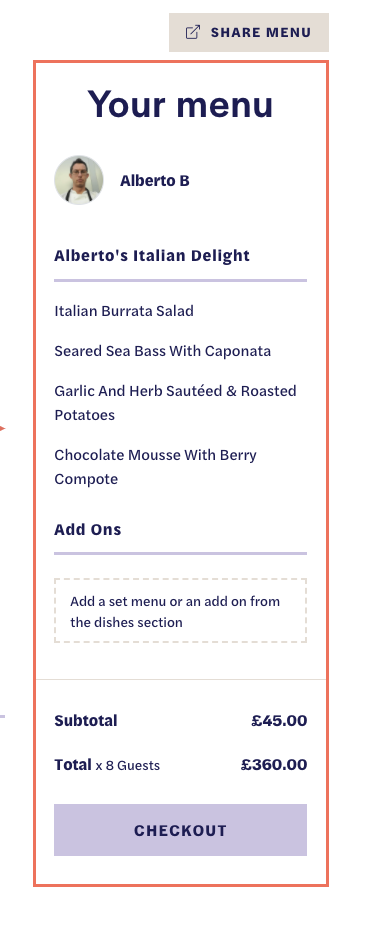Screen dimensions: 370x930
Task: Click the Italian Burrata Salad dish
Action: coord(124,311)
